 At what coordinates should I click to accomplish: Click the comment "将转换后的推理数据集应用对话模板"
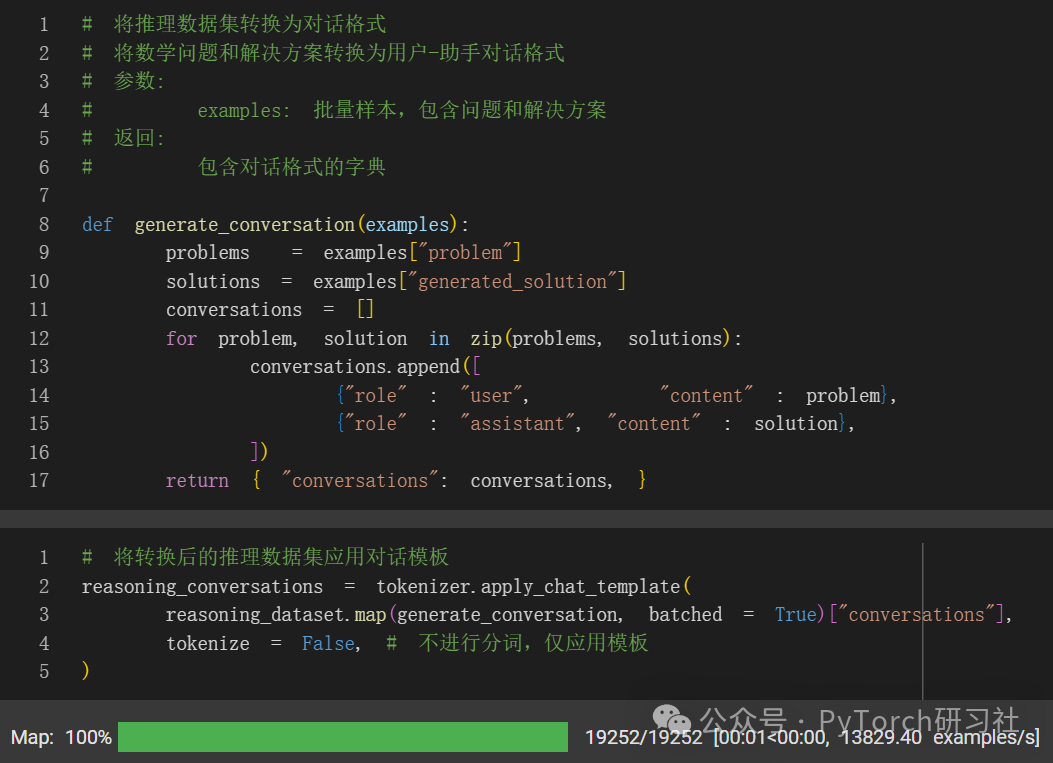(281, 557)
